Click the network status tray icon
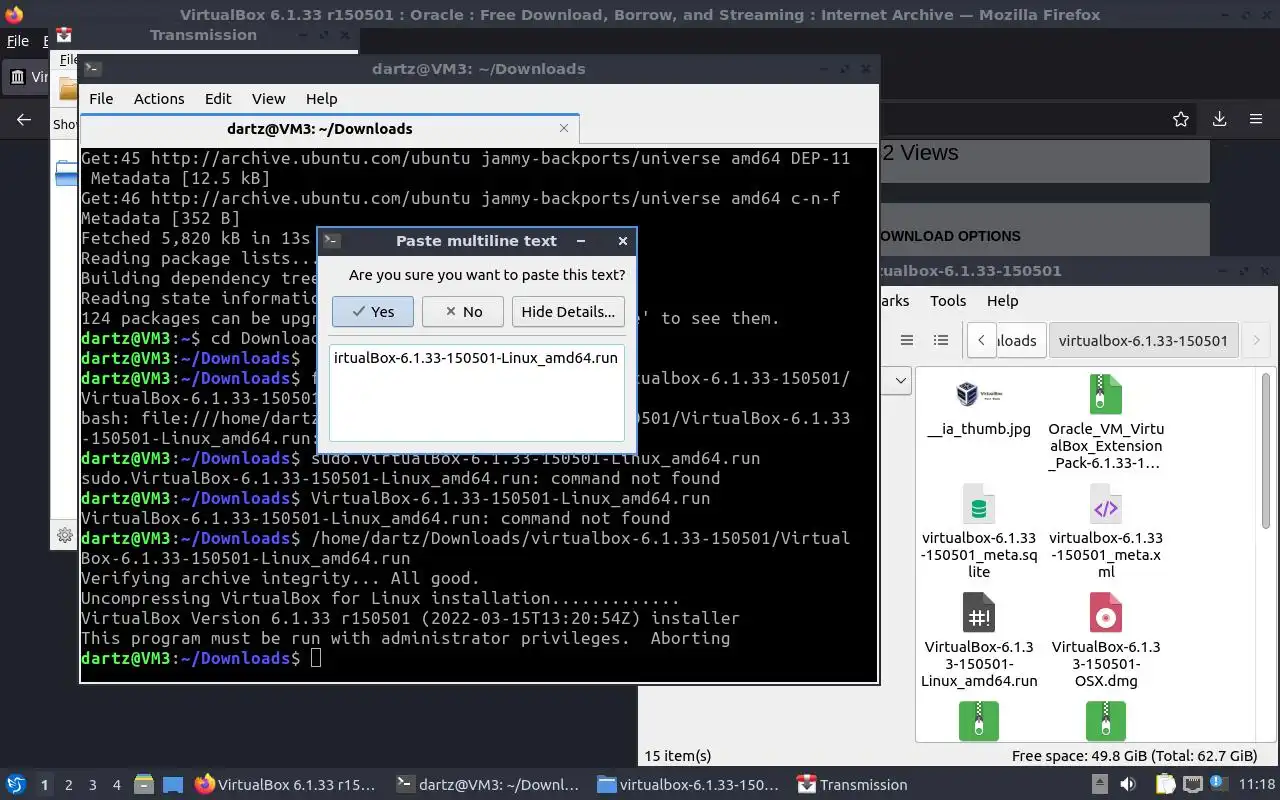The height and width of the screenshot is (800, 1280). (x=1194, y=784)
